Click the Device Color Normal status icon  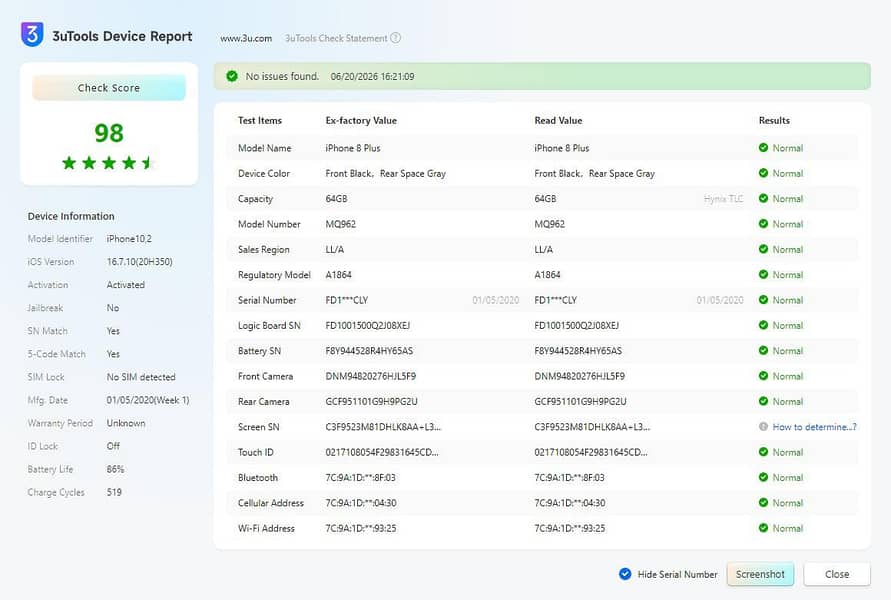[x=763, y=173]
